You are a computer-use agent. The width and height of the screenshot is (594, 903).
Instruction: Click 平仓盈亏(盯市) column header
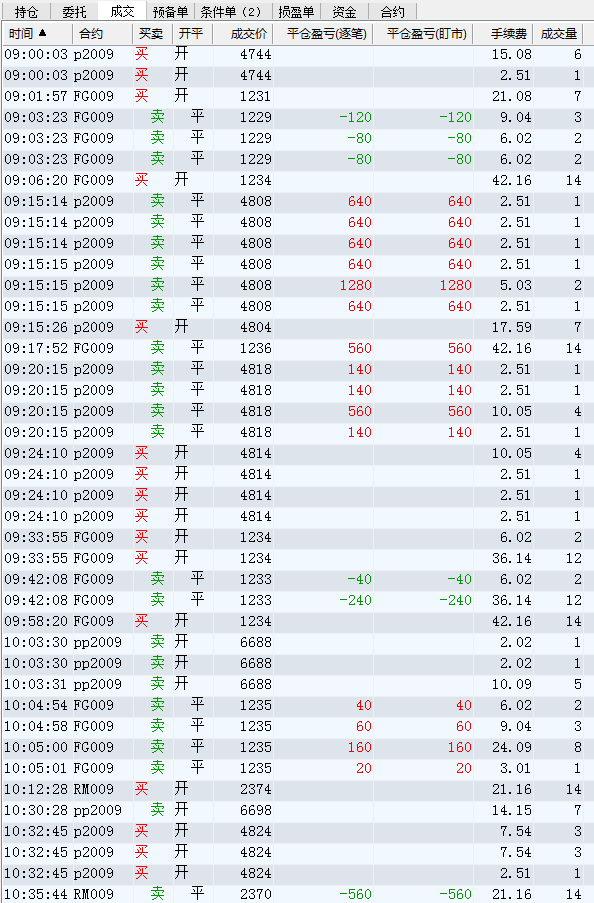click(x=423, y=34)
